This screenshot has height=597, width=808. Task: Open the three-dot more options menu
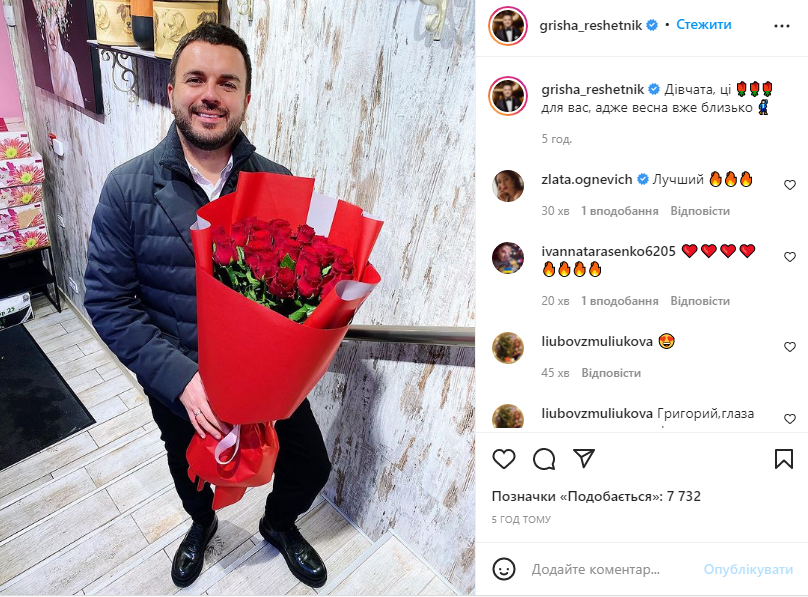[781, 26]
